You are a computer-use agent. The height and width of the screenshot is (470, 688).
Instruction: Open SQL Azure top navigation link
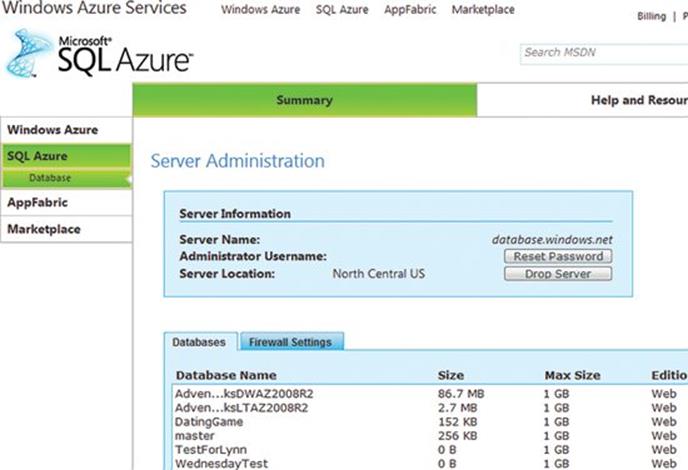(342, 10)
